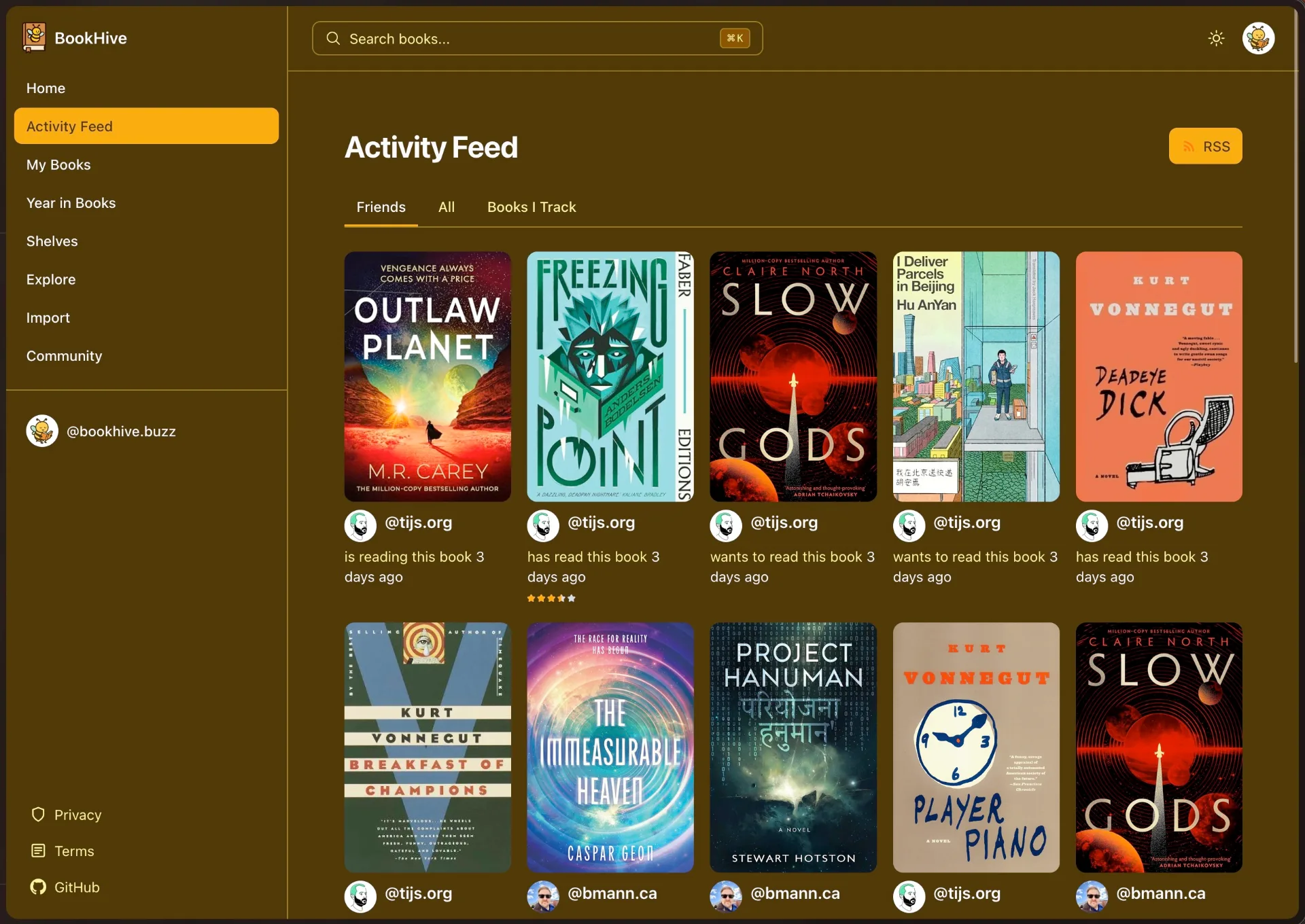Open the Freezing Point book cover

[x=610, y=376]
